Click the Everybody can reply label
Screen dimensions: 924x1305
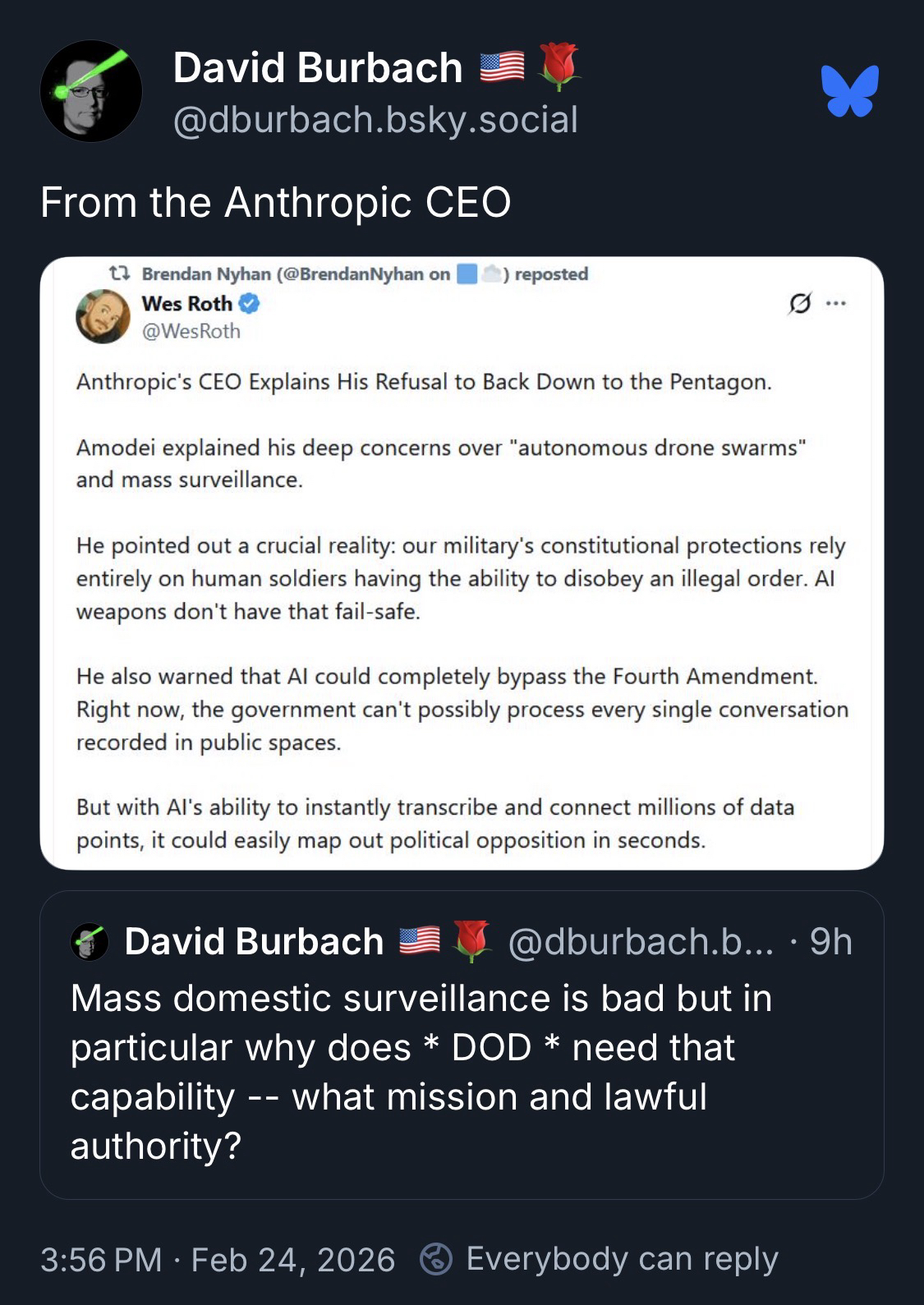(x=622, y=1259)
